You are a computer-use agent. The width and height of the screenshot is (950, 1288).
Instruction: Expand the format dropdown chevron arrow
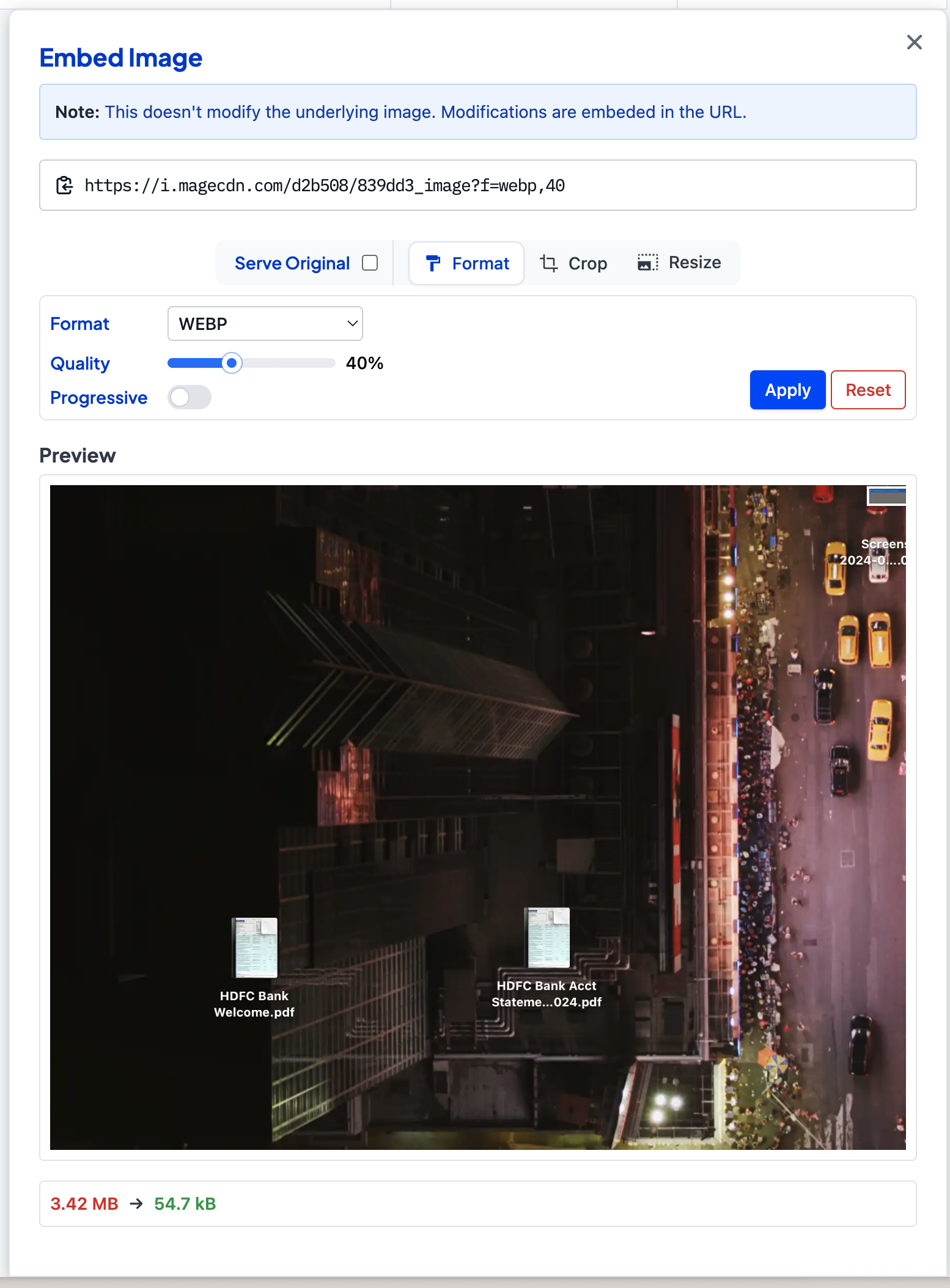point(352,324)
